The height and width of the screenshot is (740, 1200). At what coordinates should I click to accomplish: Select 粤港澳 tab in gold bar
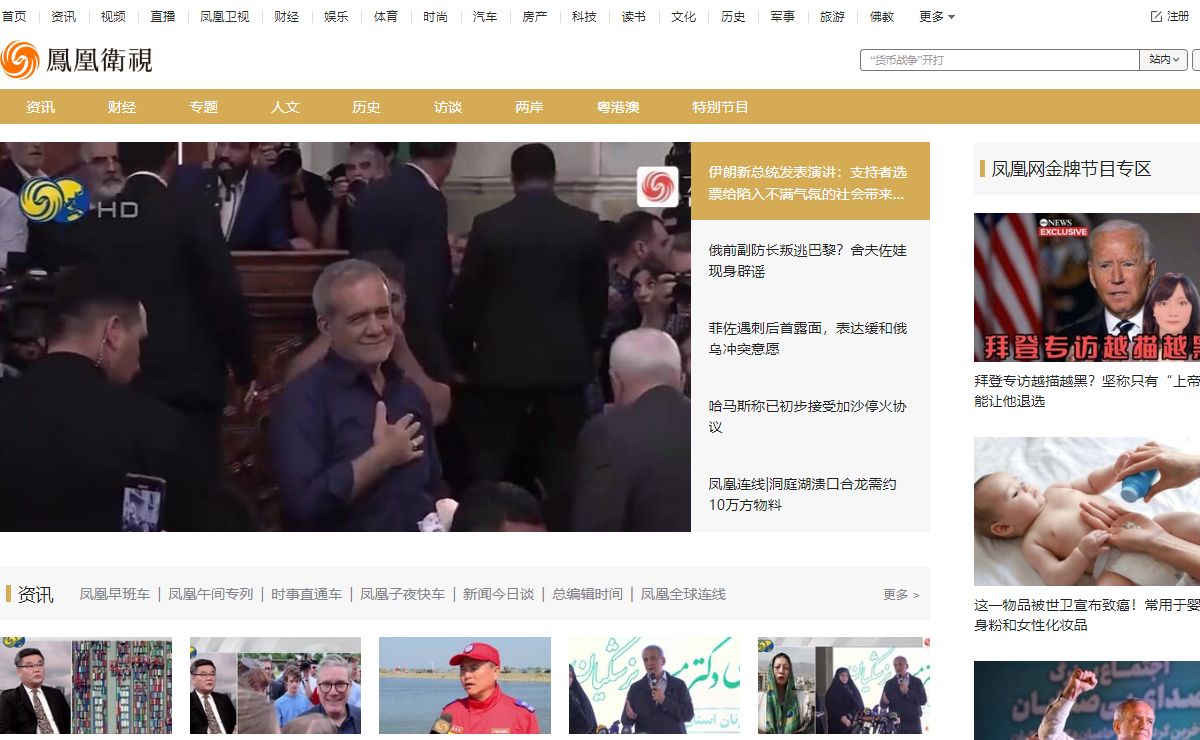618,107
